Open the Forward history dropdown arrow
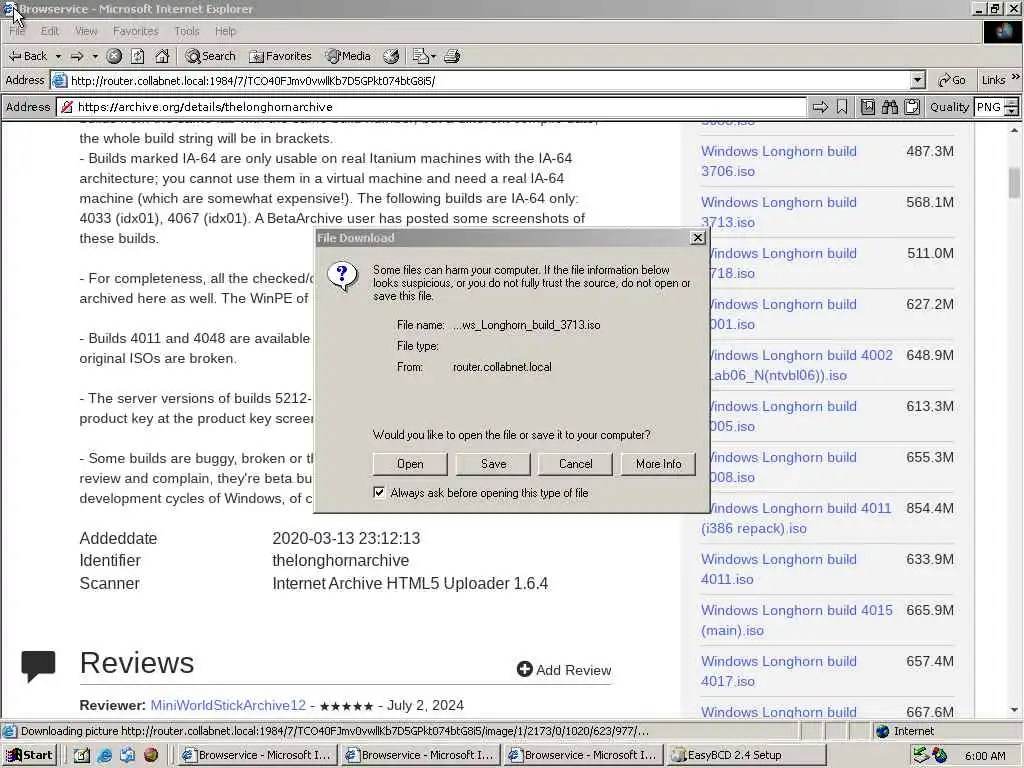Screen dimensions: 1024x768 pos(95,57)
